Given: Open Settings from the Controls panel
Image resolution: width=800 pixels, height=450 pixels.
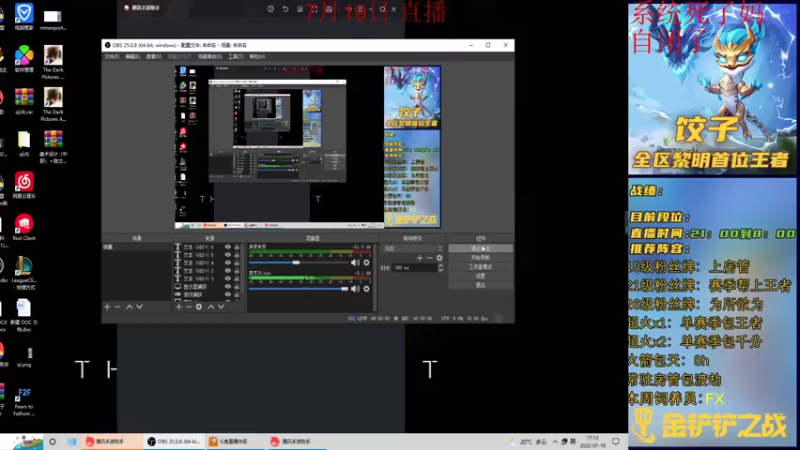Looking at the screenshot, I should (480, 276).
